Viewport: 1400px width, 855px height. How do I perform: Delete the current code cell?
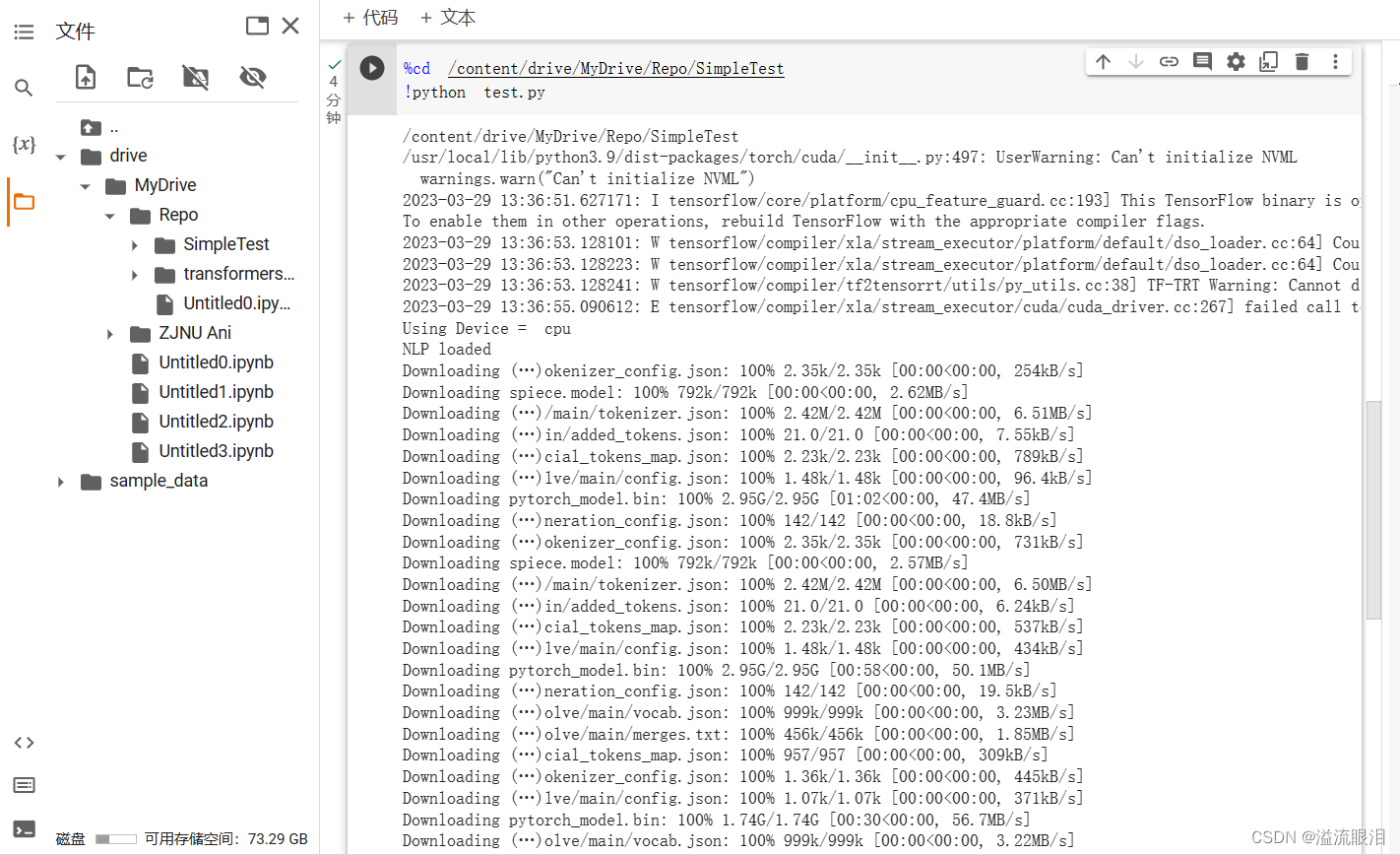pos(1302,61)
